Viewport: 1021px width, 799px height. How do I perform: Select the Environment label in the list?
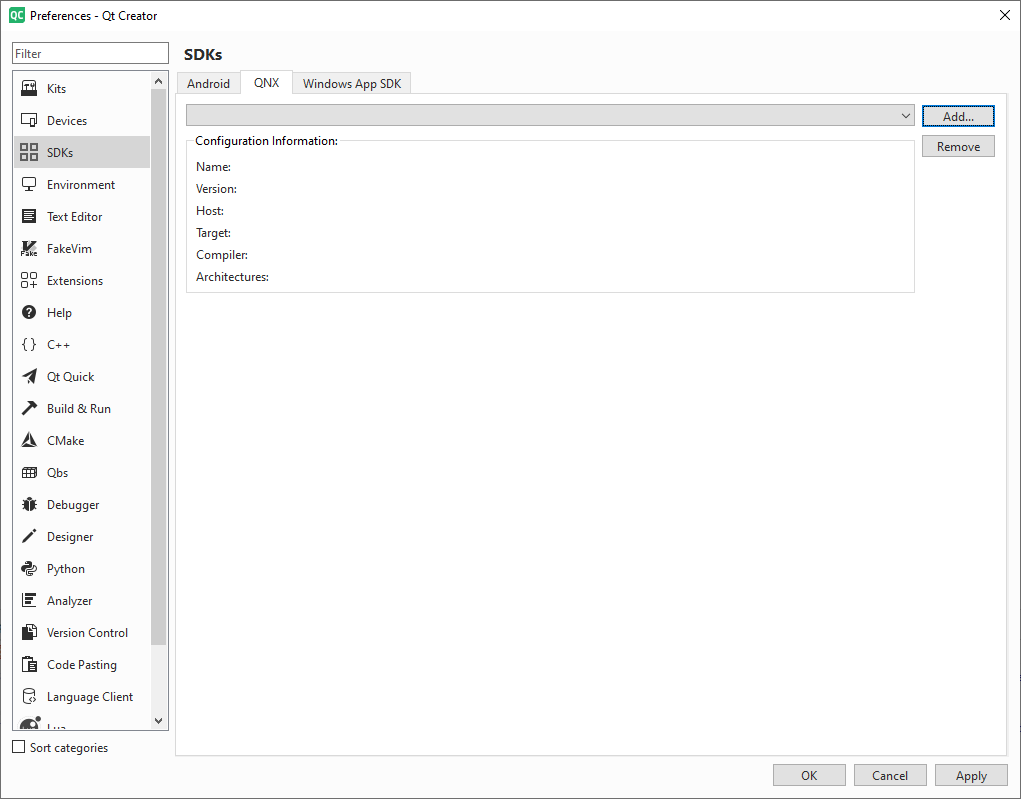[81, 185]
